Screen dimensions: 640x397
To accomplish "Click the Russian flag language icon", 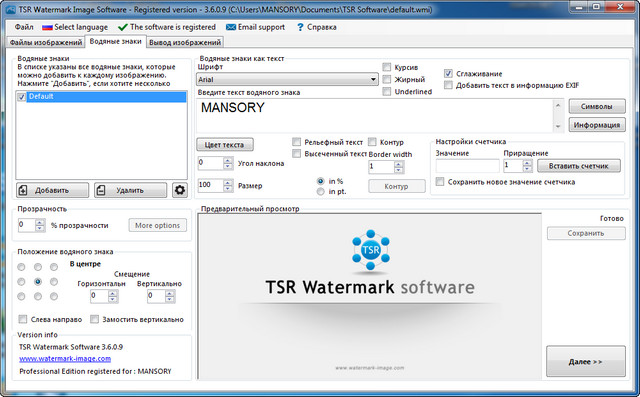I will coord(47,27).
